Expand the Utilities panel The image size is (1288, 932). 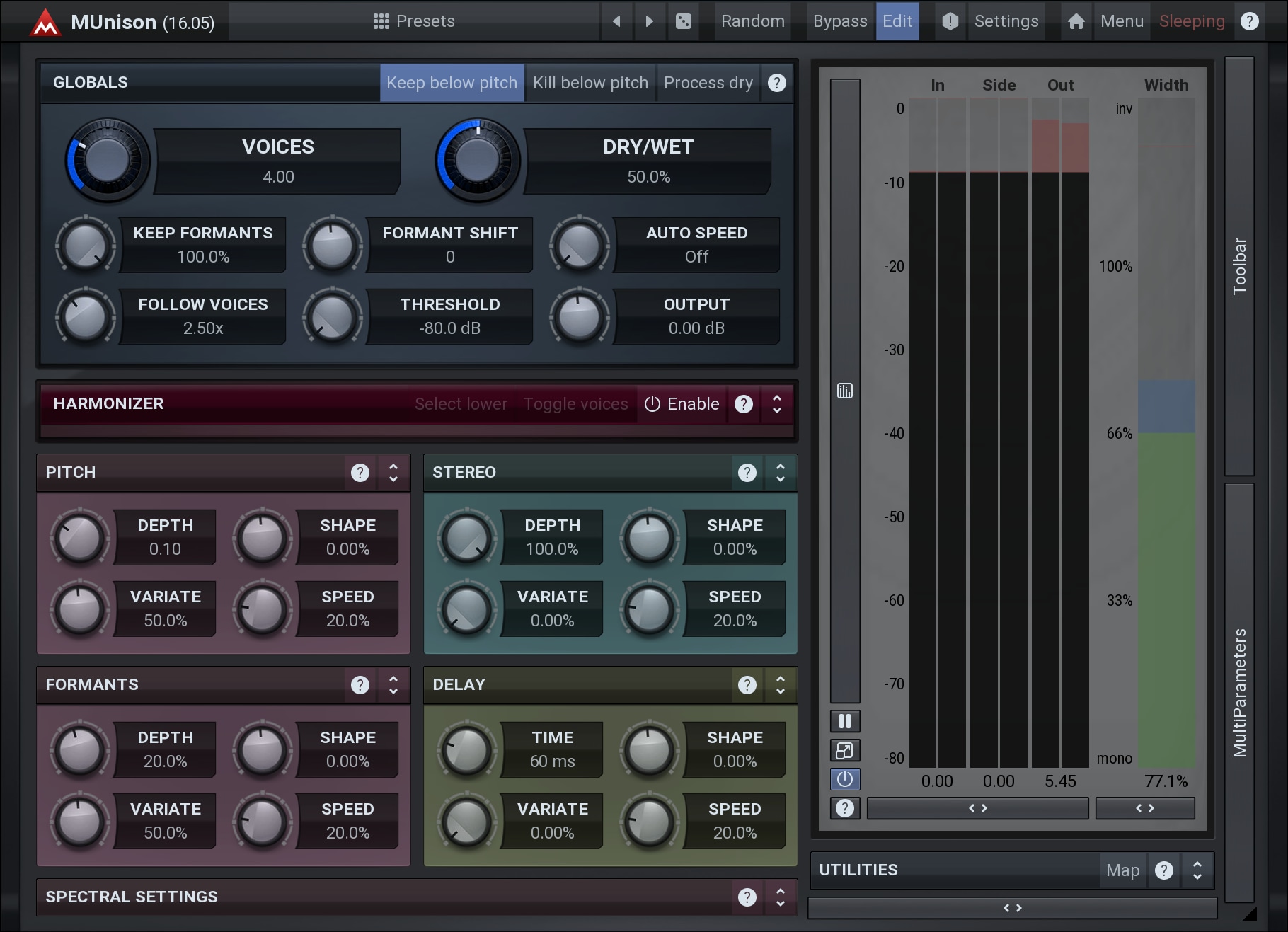[x=1197, y=870]
